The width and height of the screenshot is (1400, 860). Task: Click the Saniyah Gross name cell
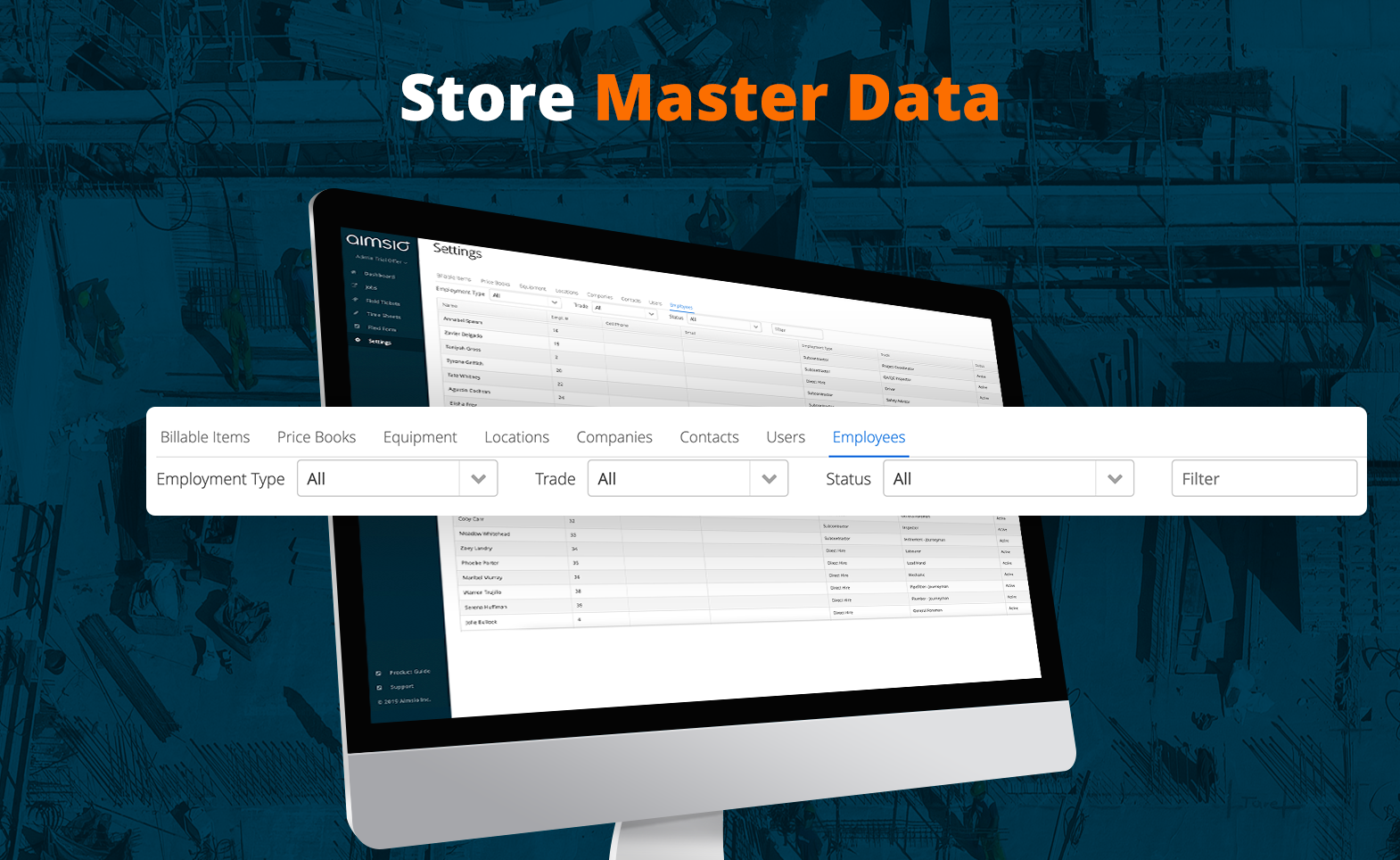[464, 348]
